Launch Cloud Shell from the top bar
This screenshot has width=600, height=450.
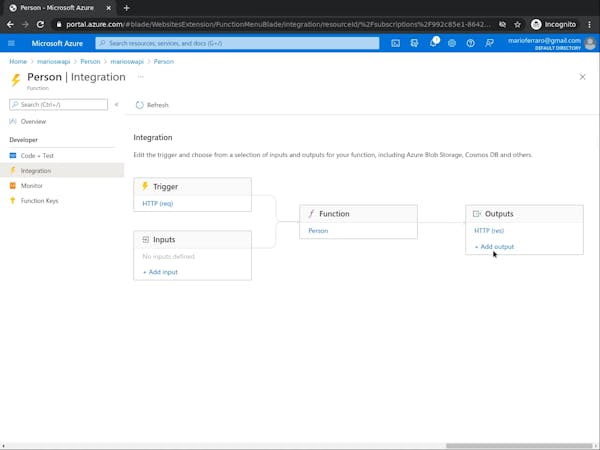pyautogui.click(x=396, y=43)
